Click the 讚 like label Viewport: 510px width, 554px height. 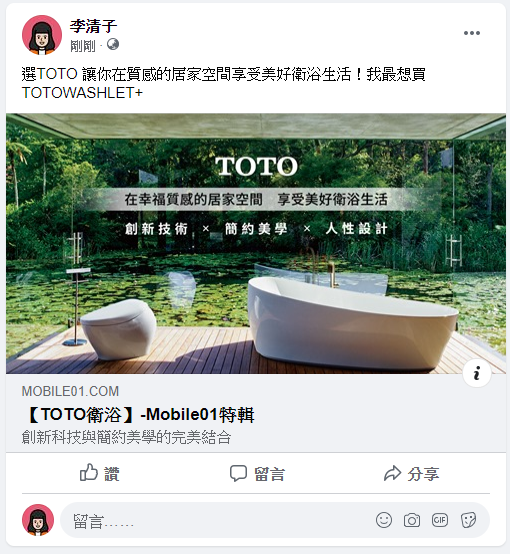pyautogui.click(x=112, y=474)
